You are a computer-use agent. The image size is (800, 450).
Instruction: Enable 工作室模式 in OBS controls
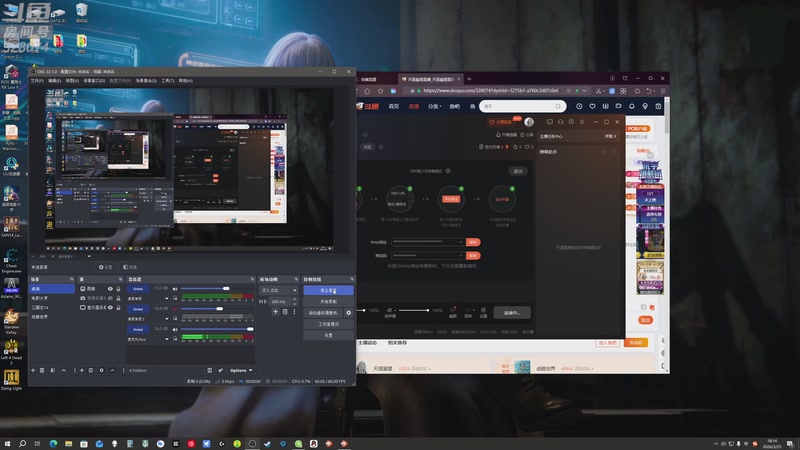tap(328, 324)
